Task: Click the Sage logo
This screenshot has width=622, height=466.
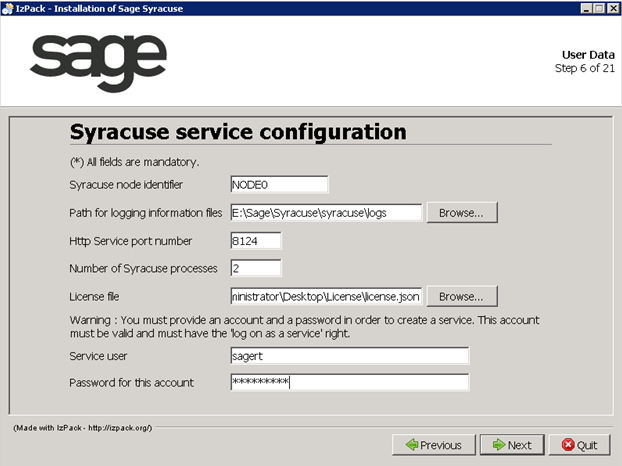Action: click(98, 63)
